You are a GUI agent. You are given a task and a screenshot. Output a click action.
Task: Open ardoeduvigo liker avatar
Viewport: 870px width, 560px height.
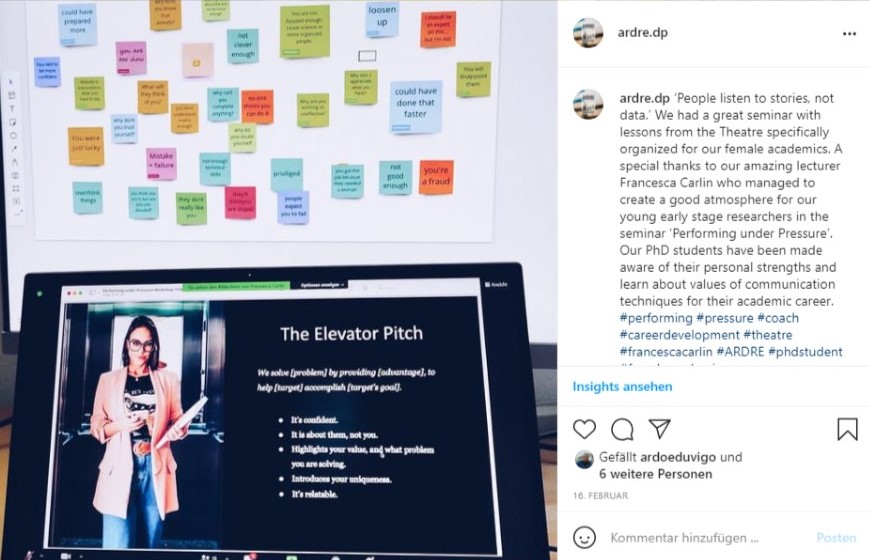tap(584, 459)
